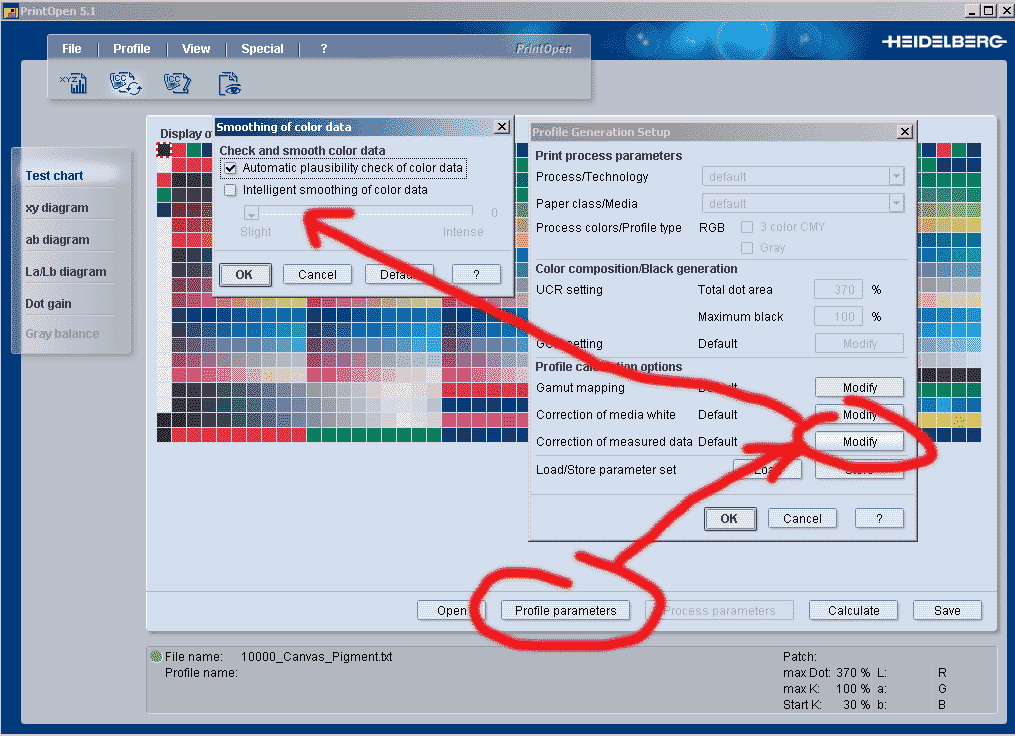Modify the Correction of measured data setting
Screen dimensions: 1015x736
[860, 441]
